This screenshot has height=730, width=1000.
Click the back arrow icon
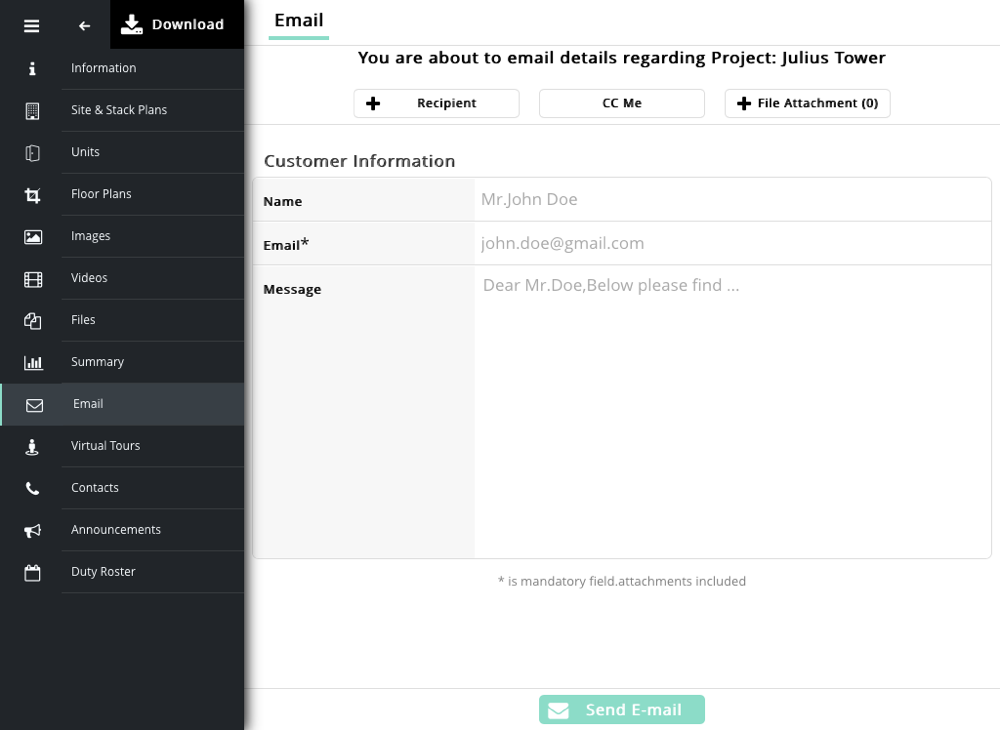85,26
